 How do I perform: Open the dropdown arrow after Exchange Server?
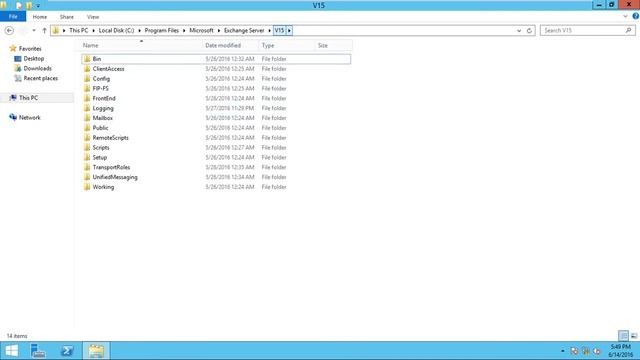(x=269, y=31)
